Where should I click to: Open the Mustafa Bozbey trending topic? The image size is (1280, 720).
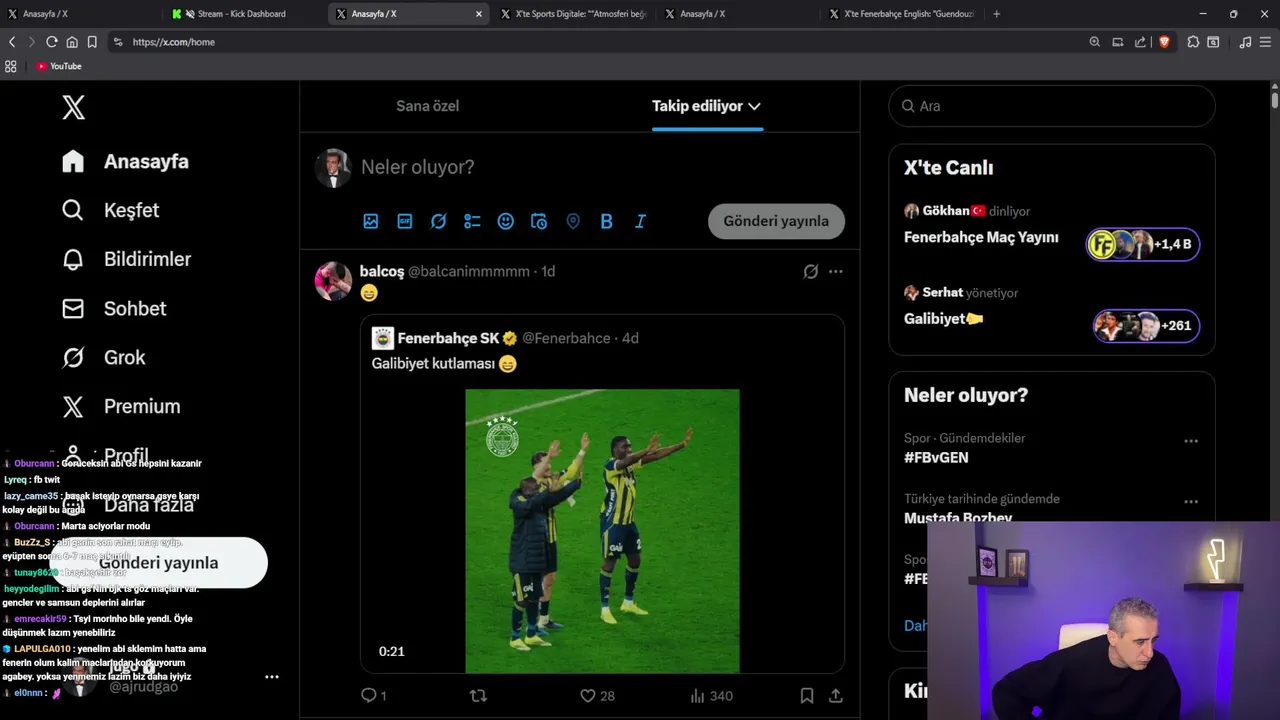coord(958,518)
